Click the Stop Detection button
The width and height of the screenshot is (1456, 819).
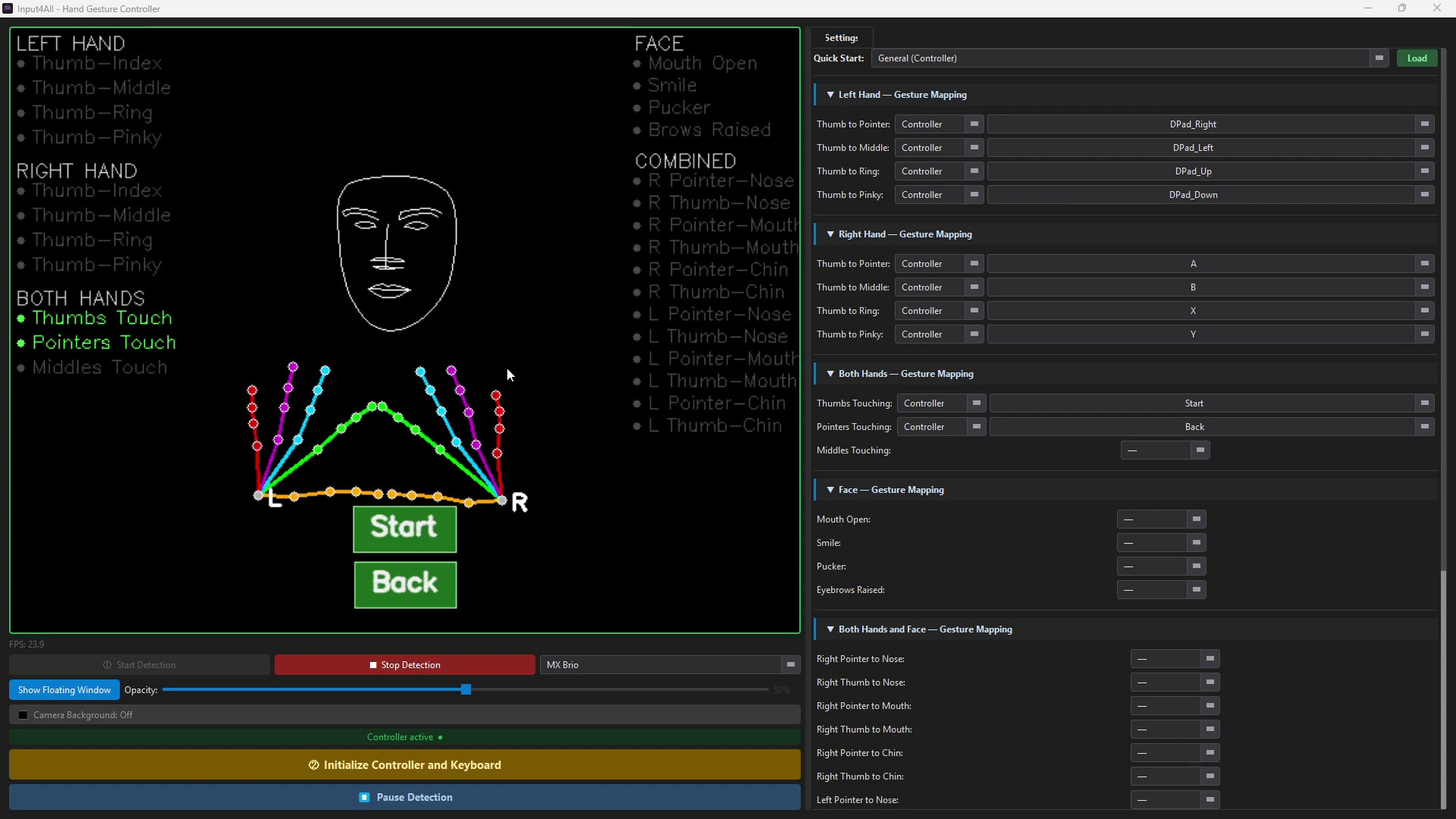[404, 665]
